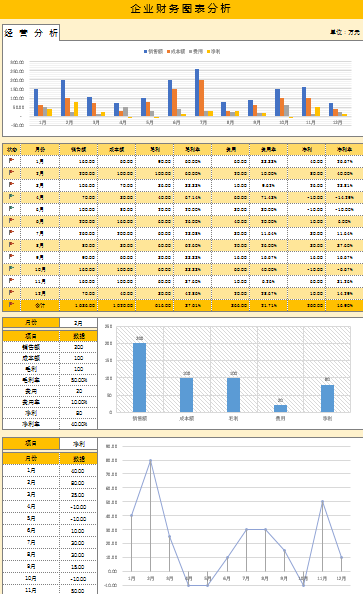Screen dimensions: 363x594
Task: Click the status flag icon in the 6月 row
Action: (x=12, y=220)
